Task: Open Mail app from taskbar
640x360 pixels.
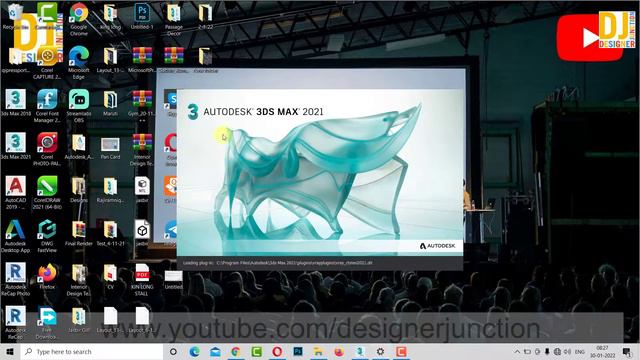Action: pos(215,351)
